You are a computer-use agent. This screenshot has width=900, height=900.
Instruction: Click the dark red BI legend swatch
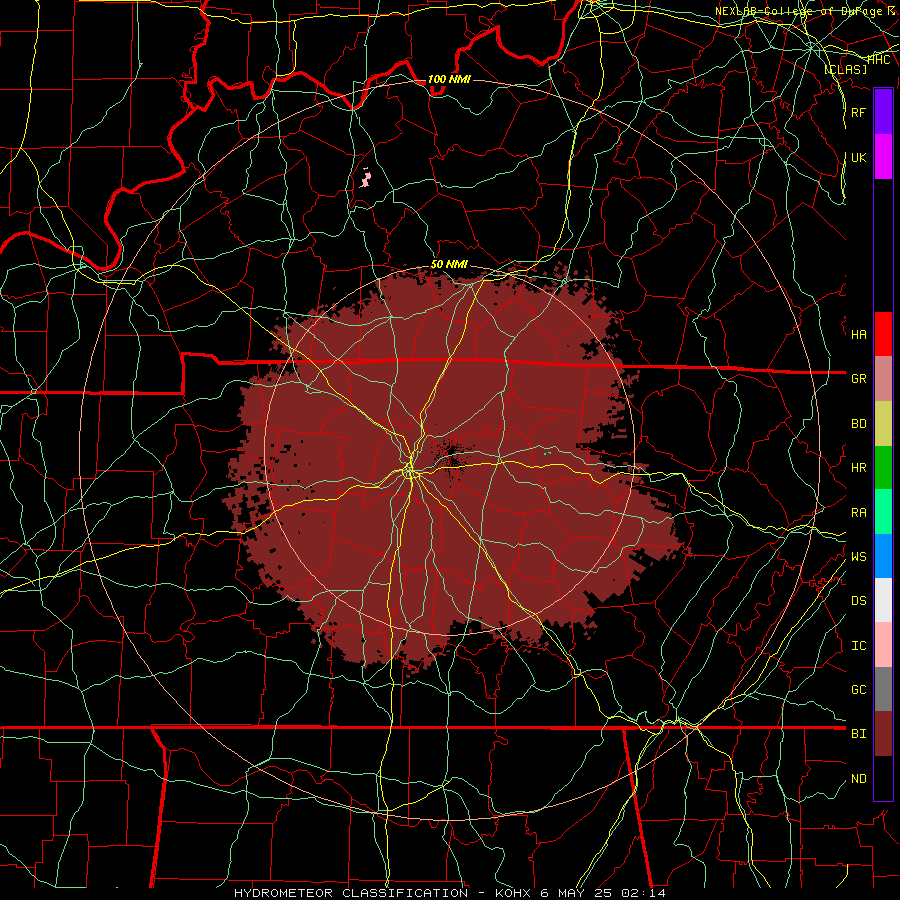[x=883, y=734]
